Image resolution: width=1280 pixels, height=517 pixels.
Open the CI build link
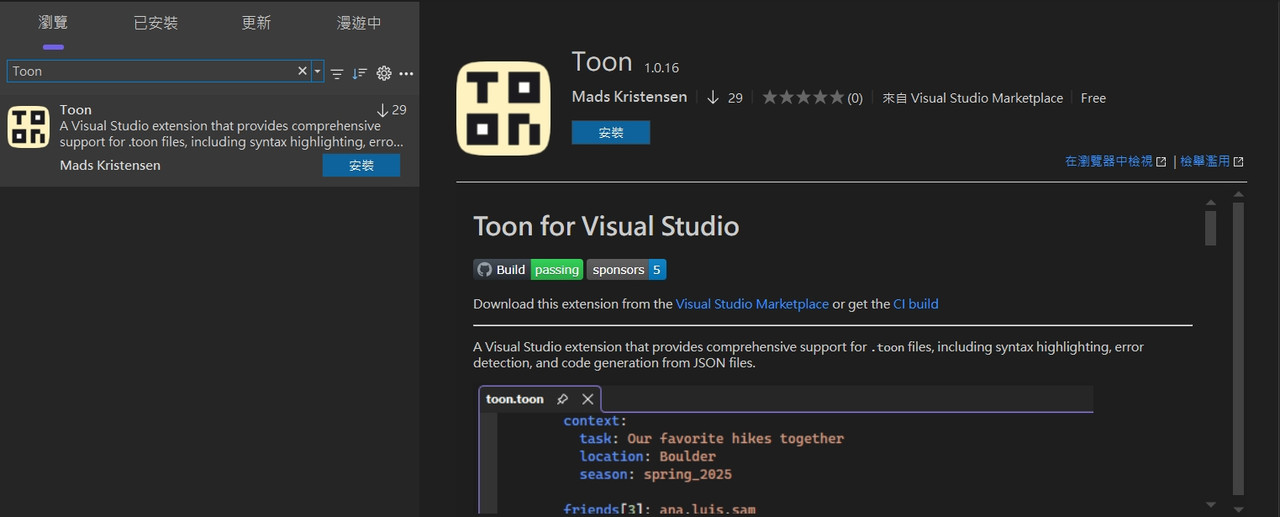(916, 303)
